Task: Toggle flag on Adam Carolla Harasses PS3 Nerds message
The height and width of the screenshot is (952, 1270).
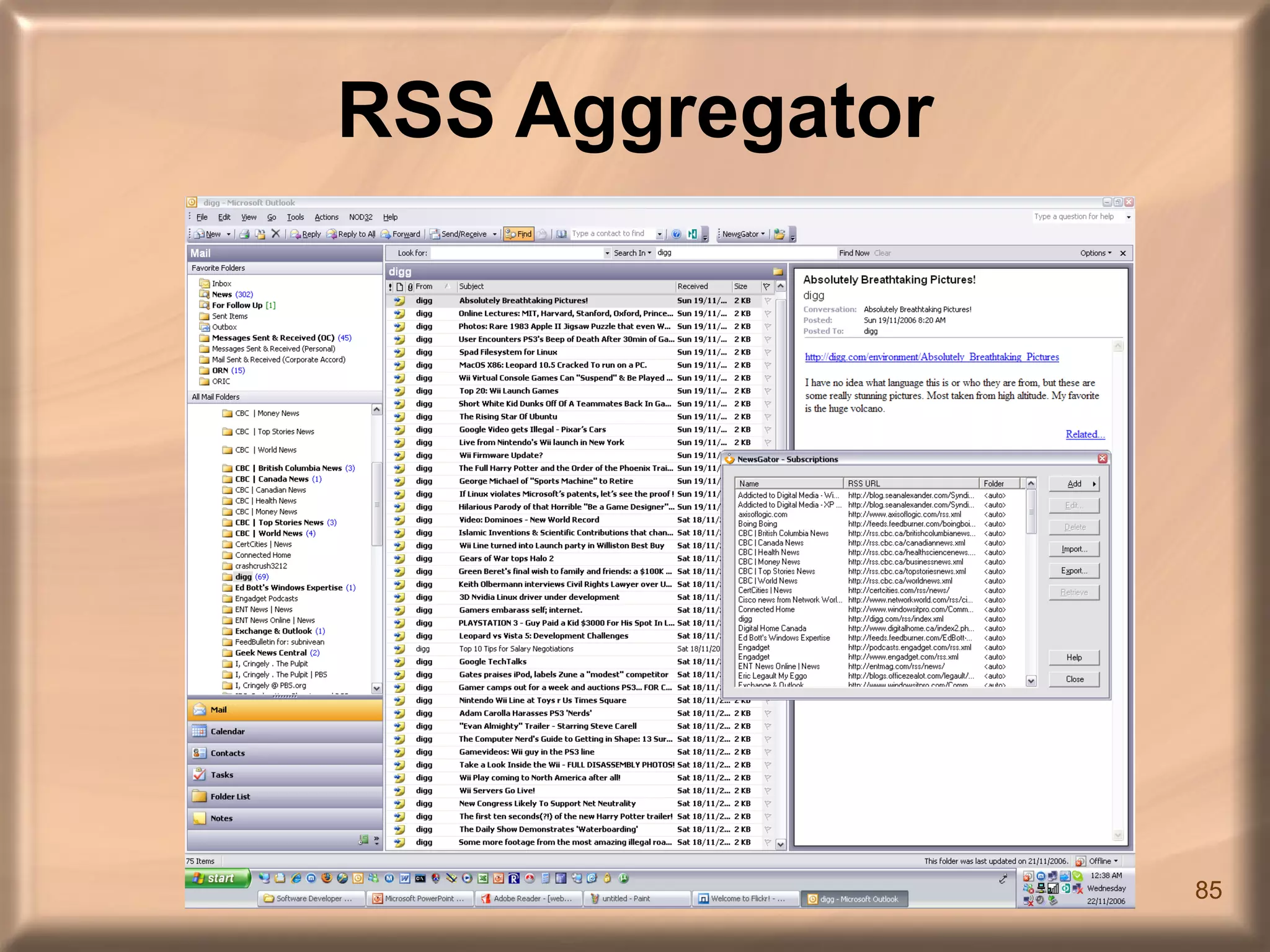Action: click(767, 713)
